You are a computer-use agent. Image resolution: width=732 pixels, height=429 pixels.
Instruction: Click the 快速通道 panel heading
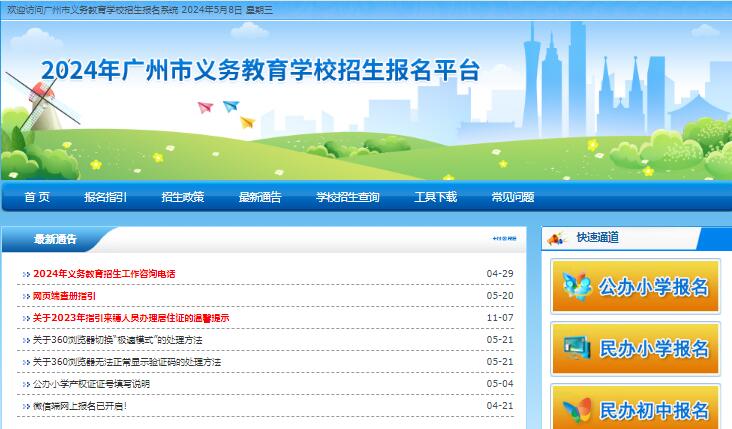click(x=598, y=238)
